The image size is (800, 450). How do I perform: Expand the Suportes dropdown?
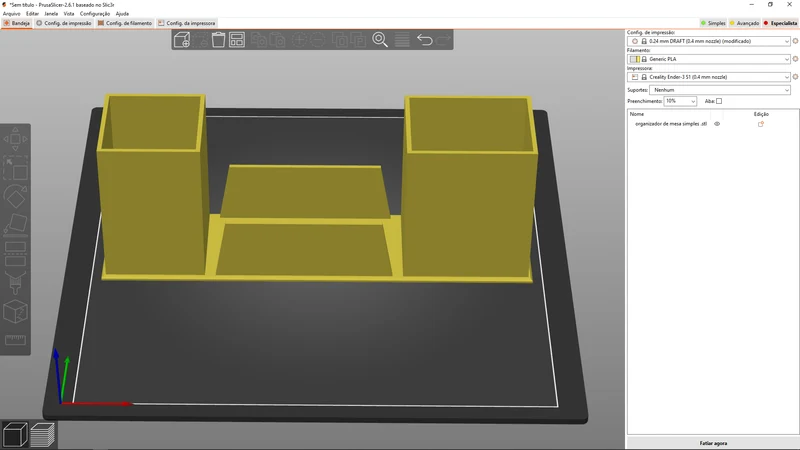point(720,90)
